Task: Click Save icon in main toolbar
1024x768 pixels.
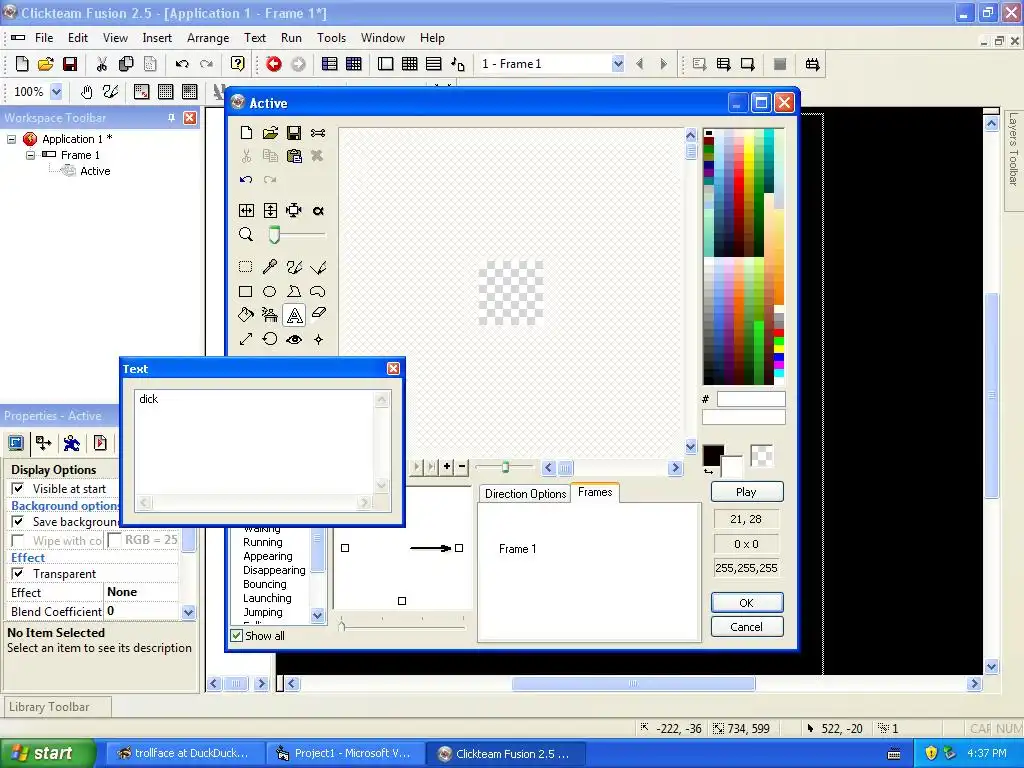Action: click(70, 63)
